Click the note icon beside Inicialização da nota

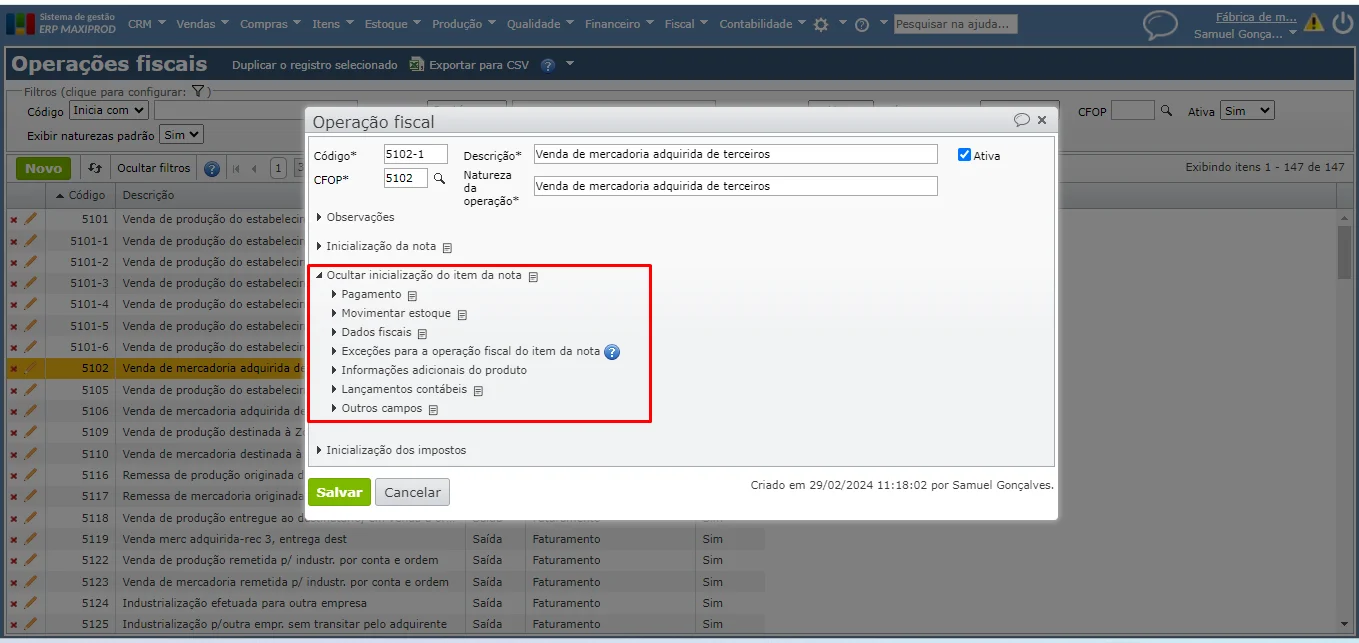447,247
